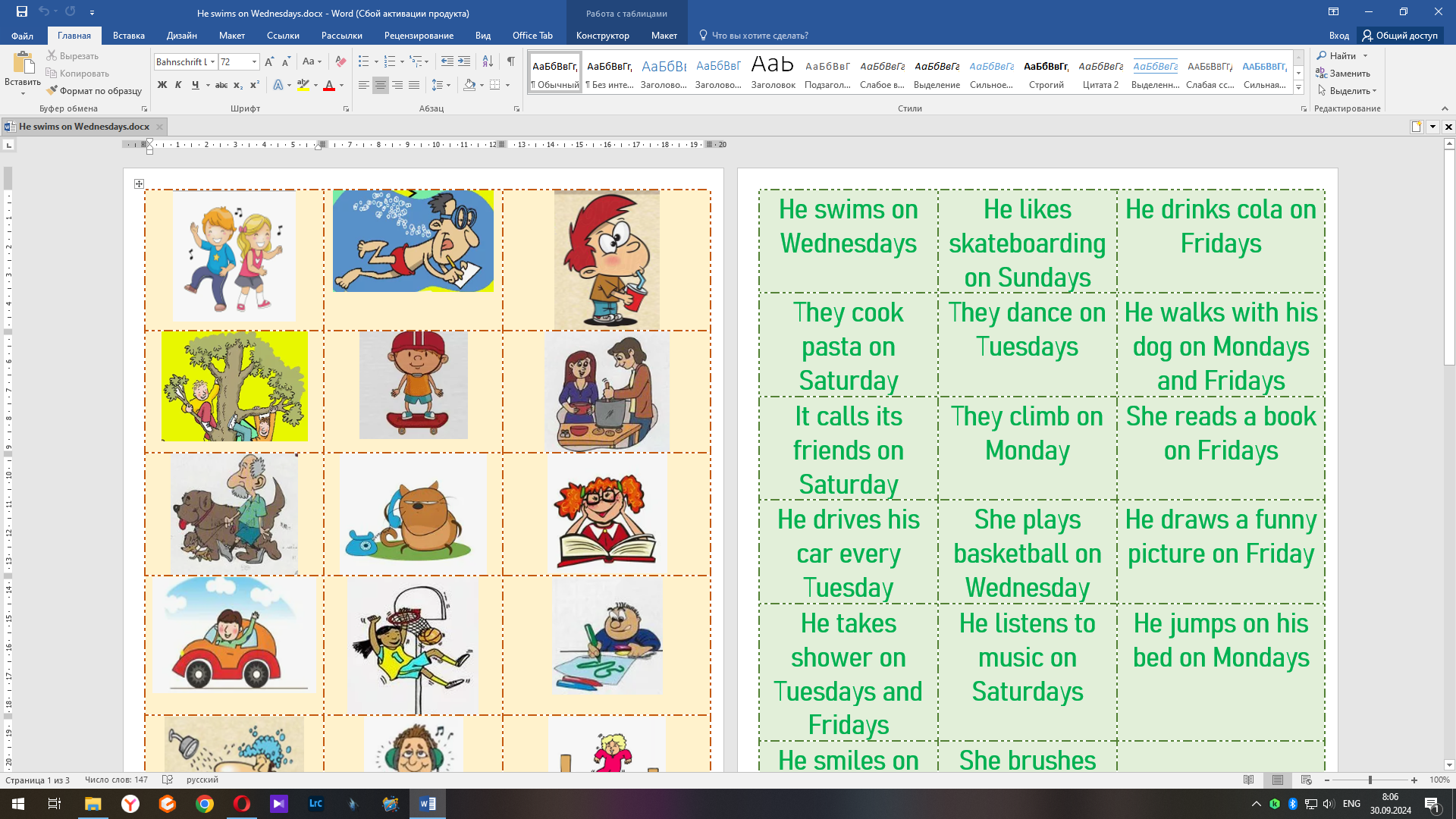Open Lightroom Classic from the taskbar
The width and height of the screenshot is (1456, 819).
[316, 804]
